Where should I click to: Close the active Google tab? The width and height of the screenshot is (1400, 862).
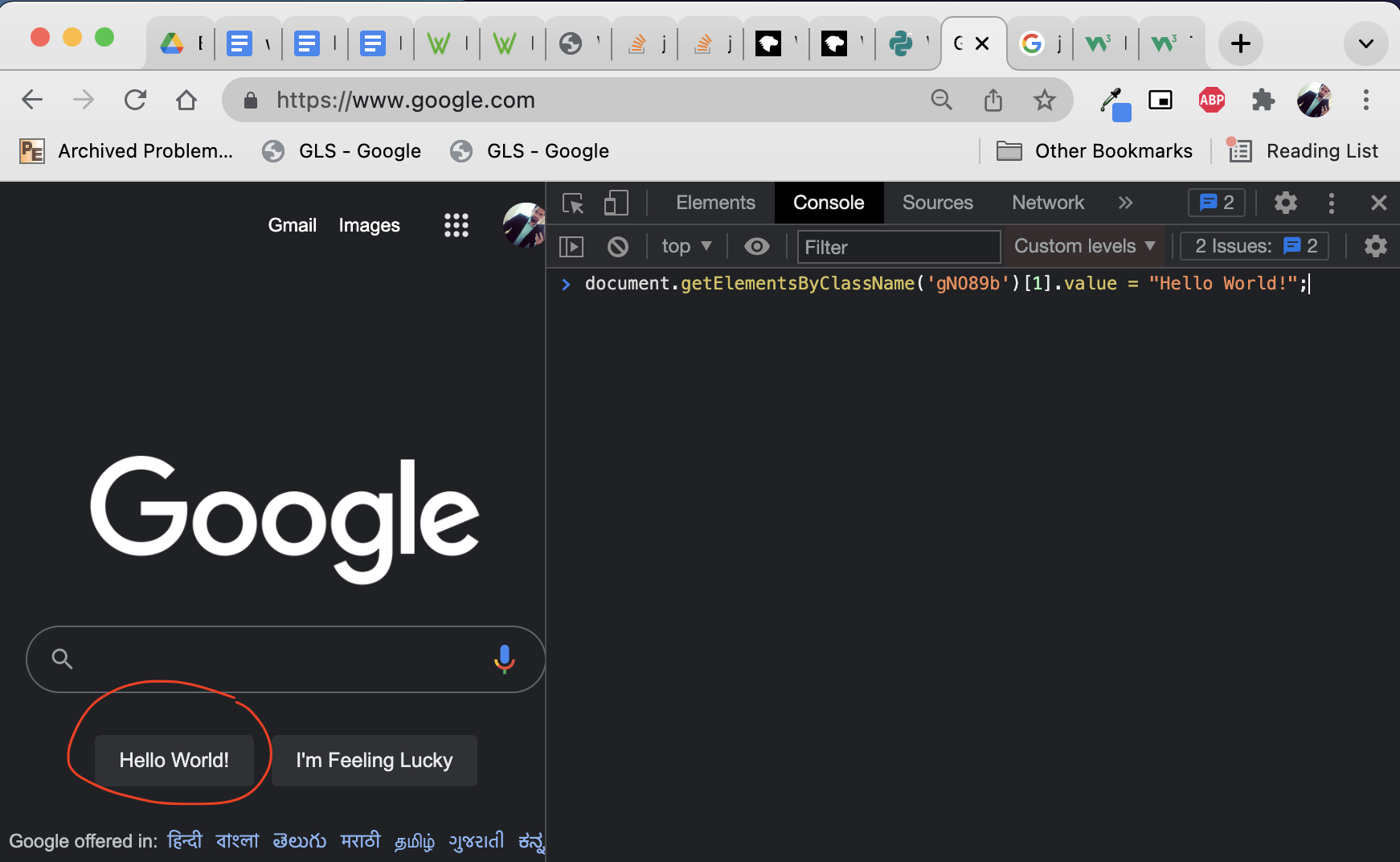(x=982, y=43)
